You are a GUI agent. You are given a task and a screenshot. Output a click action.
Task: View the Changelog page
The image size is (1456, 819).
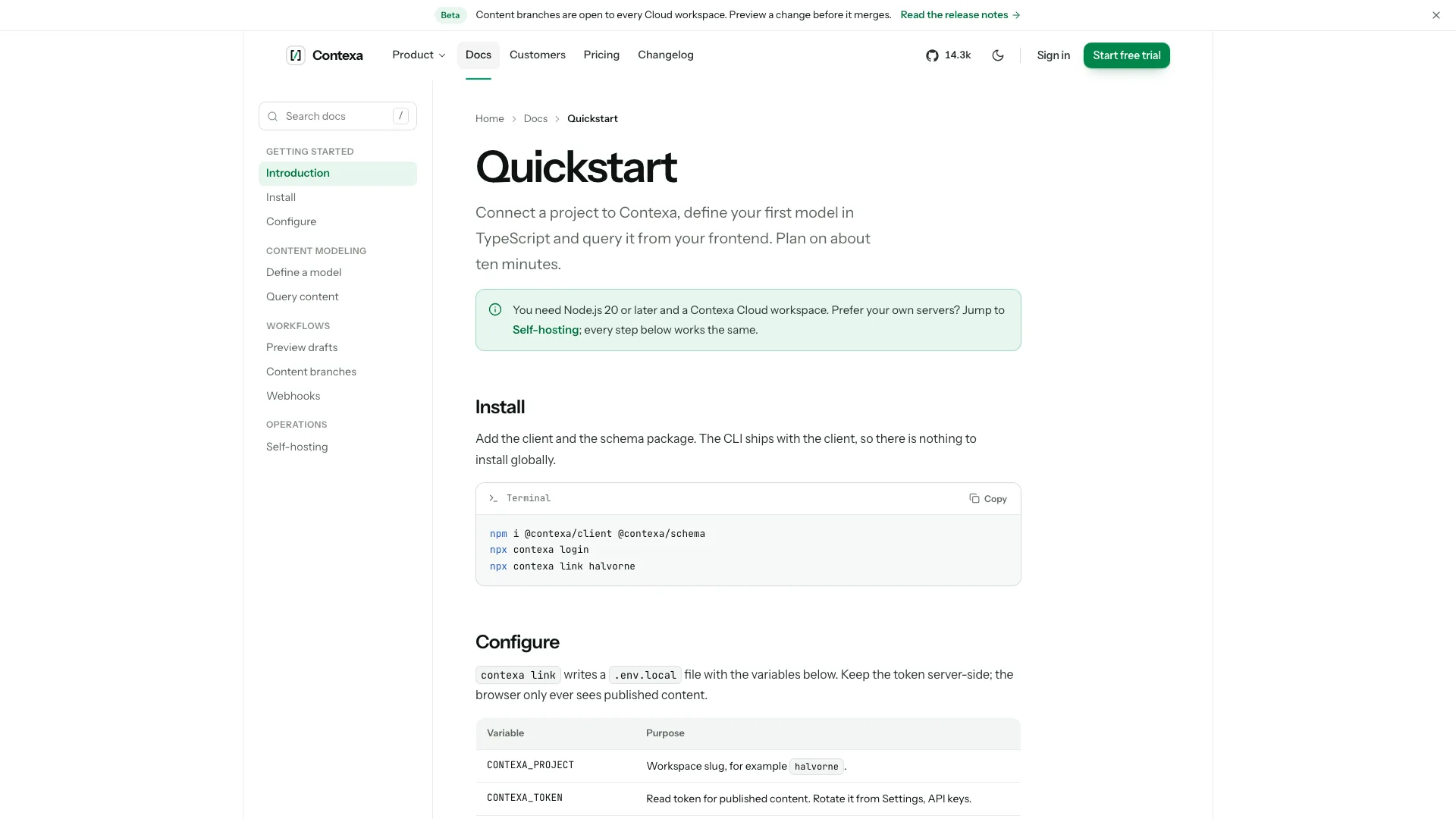(666, 55)
